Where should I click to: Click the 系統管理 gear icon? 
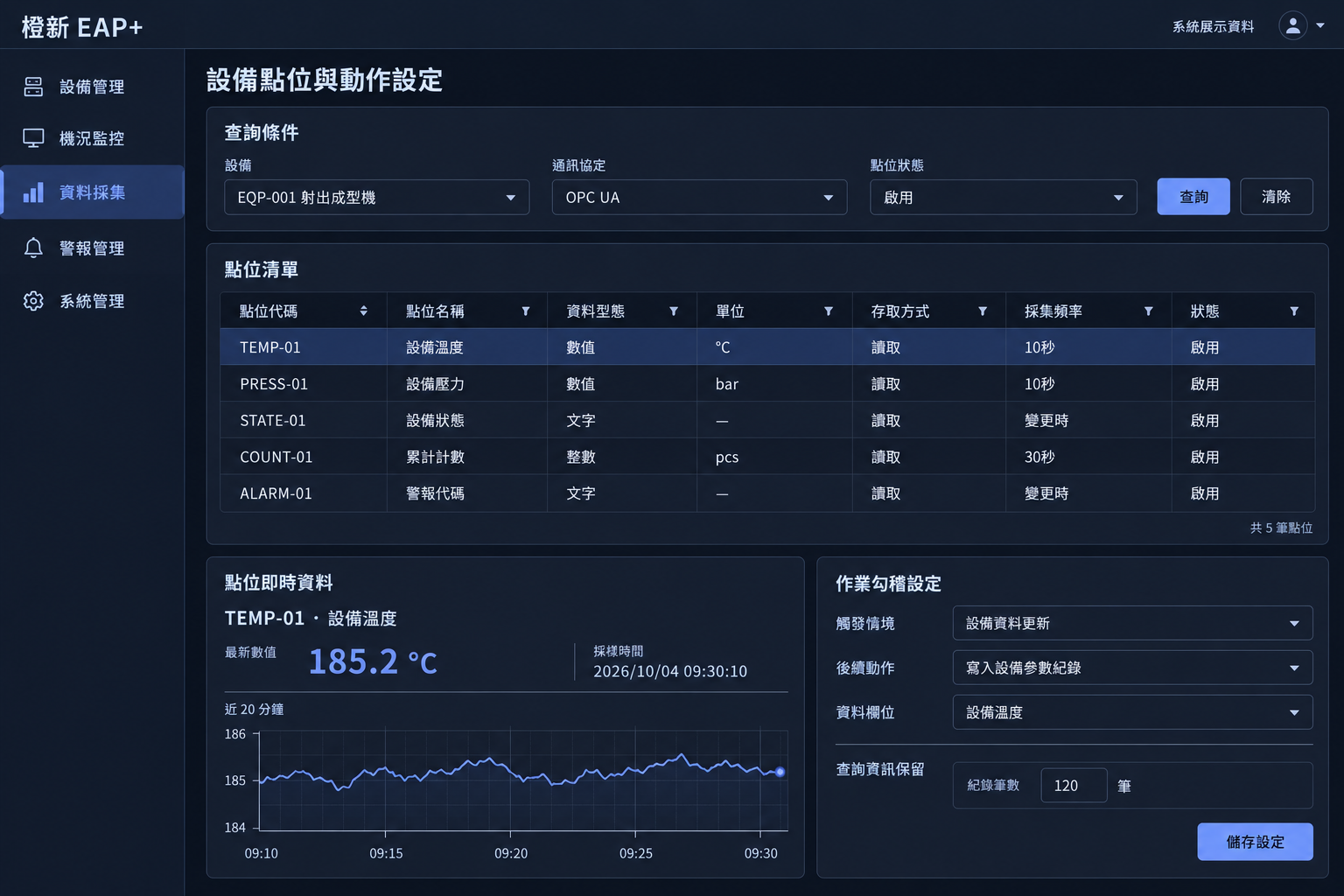(33, 300)
